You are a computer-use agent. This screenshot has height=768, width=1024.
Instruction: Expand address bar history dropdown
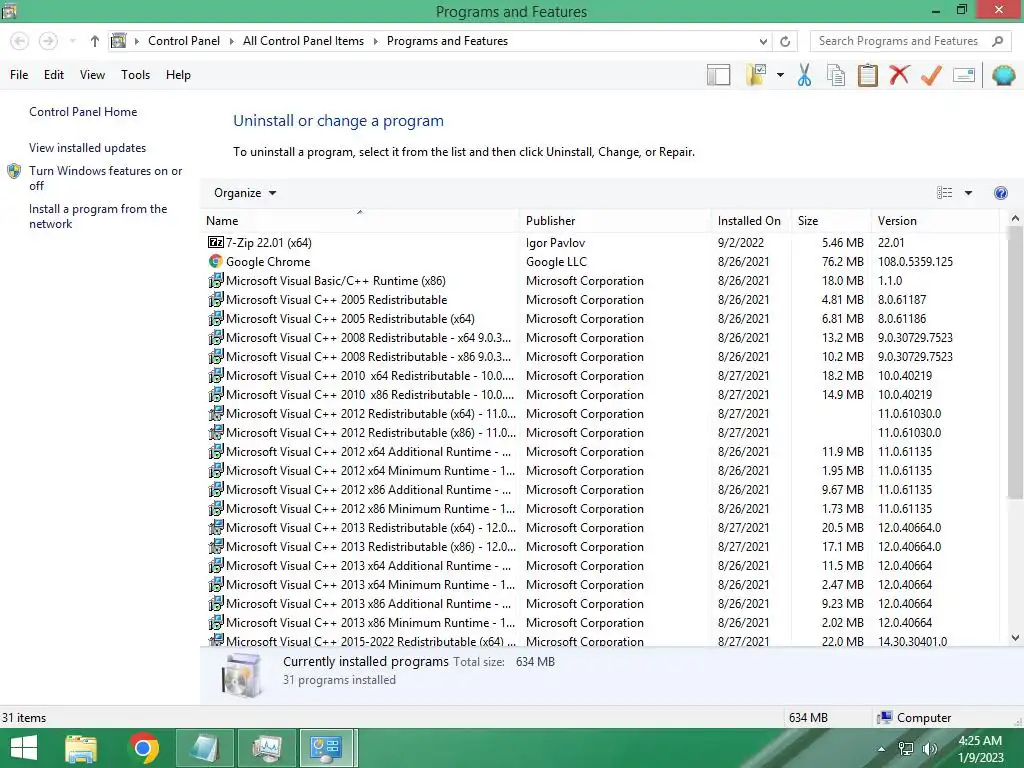pyautogui.click(x=763, y=41)
